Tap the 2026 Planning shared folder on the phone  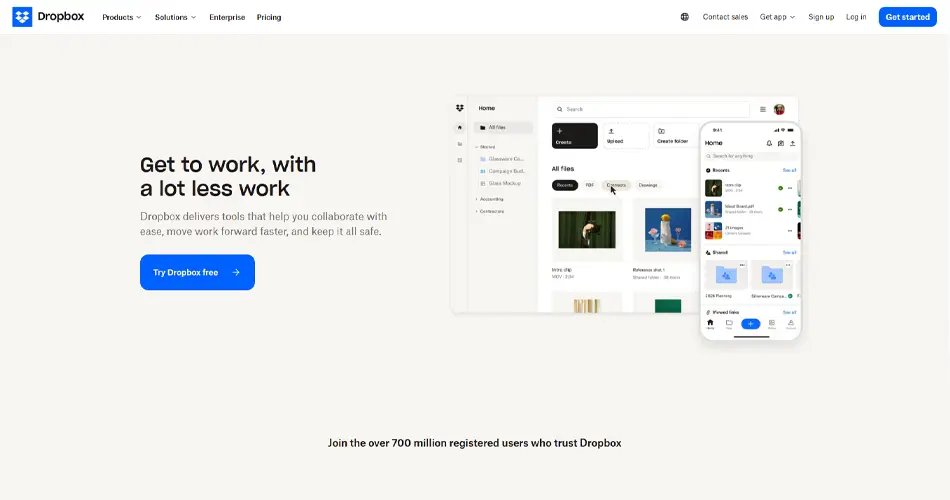pos(726,279)
